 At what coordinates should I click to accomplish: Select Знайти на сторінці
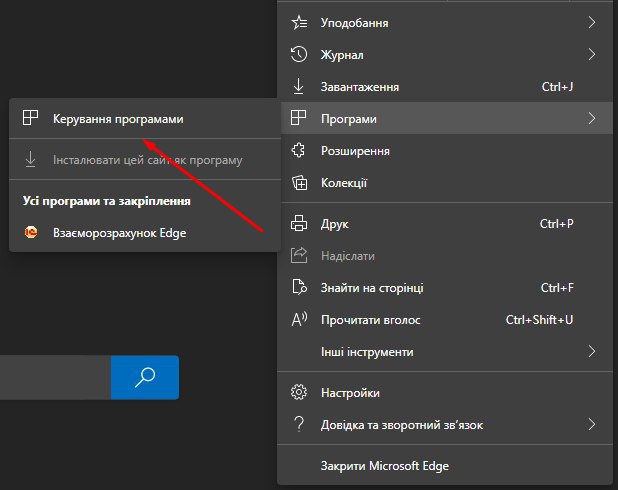pyautogui.click(x=445, y=287)
